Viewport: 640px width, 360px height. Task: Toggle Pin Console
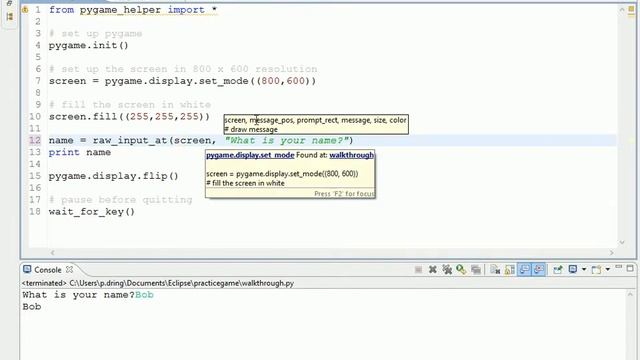(558, 270)
